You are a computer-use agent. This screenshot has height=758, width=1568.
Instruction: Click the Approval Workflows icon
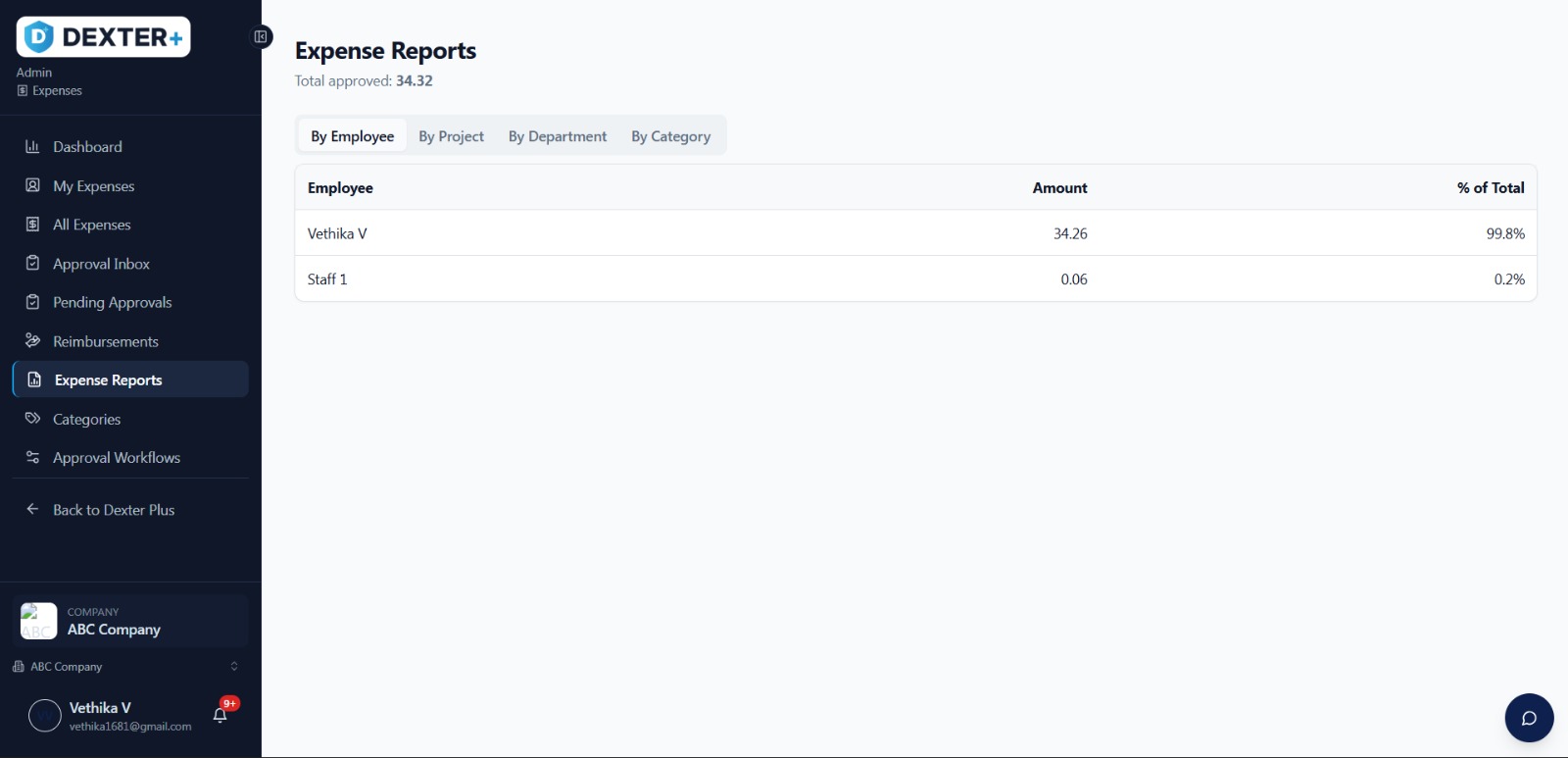pos(32,457)
